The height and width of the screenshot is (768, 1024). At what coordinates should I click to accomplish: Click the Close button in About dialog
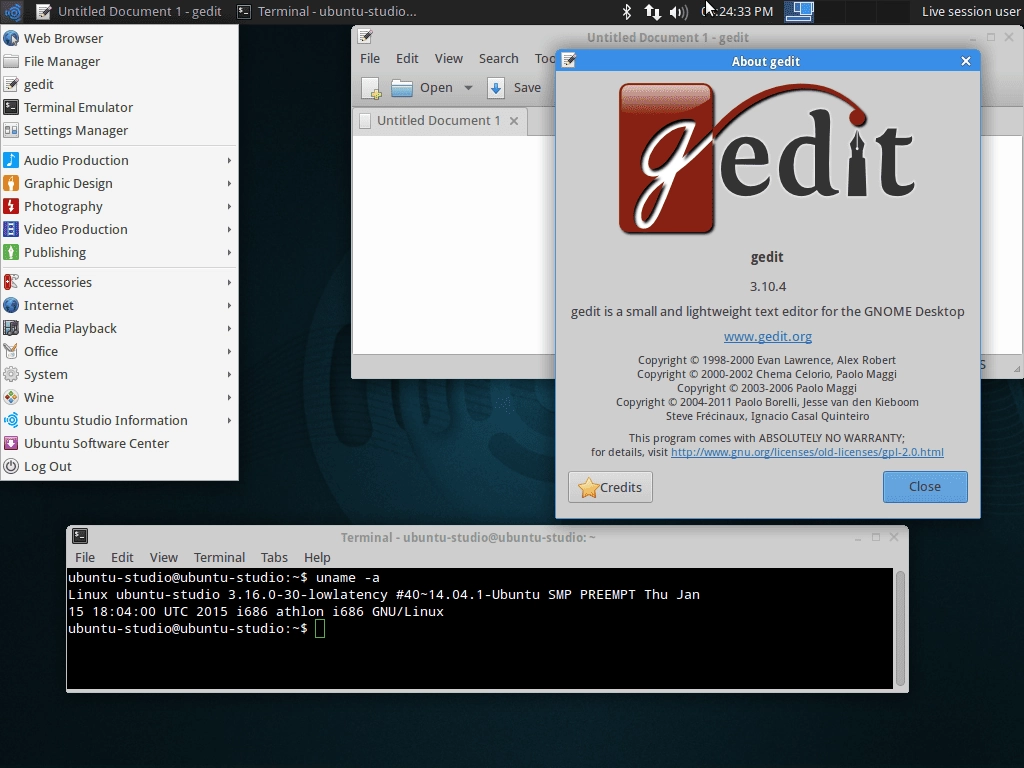coord(925,487)
